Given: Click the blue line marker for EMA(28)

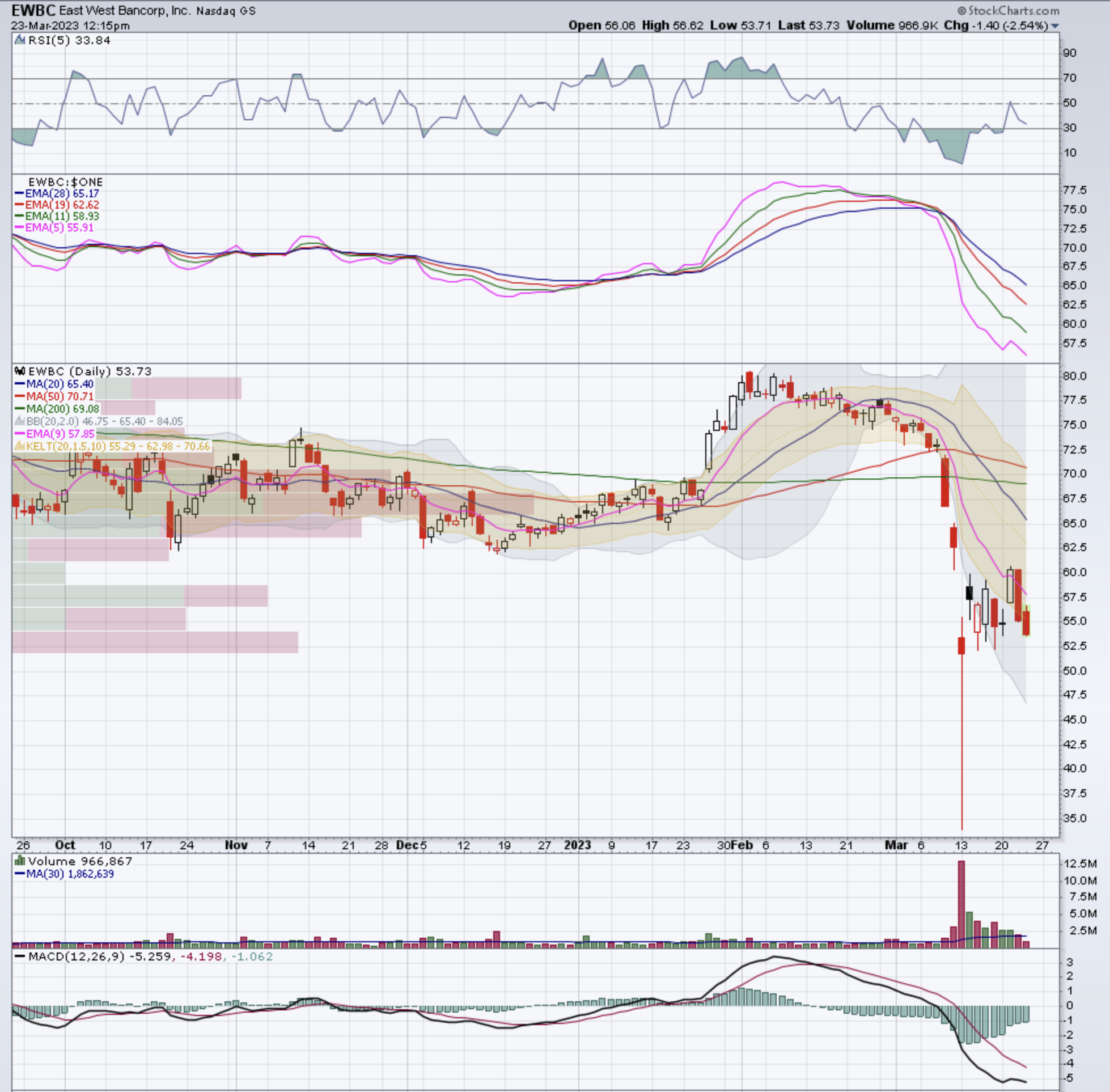Looking at the screenshot, I should point(19,194).
